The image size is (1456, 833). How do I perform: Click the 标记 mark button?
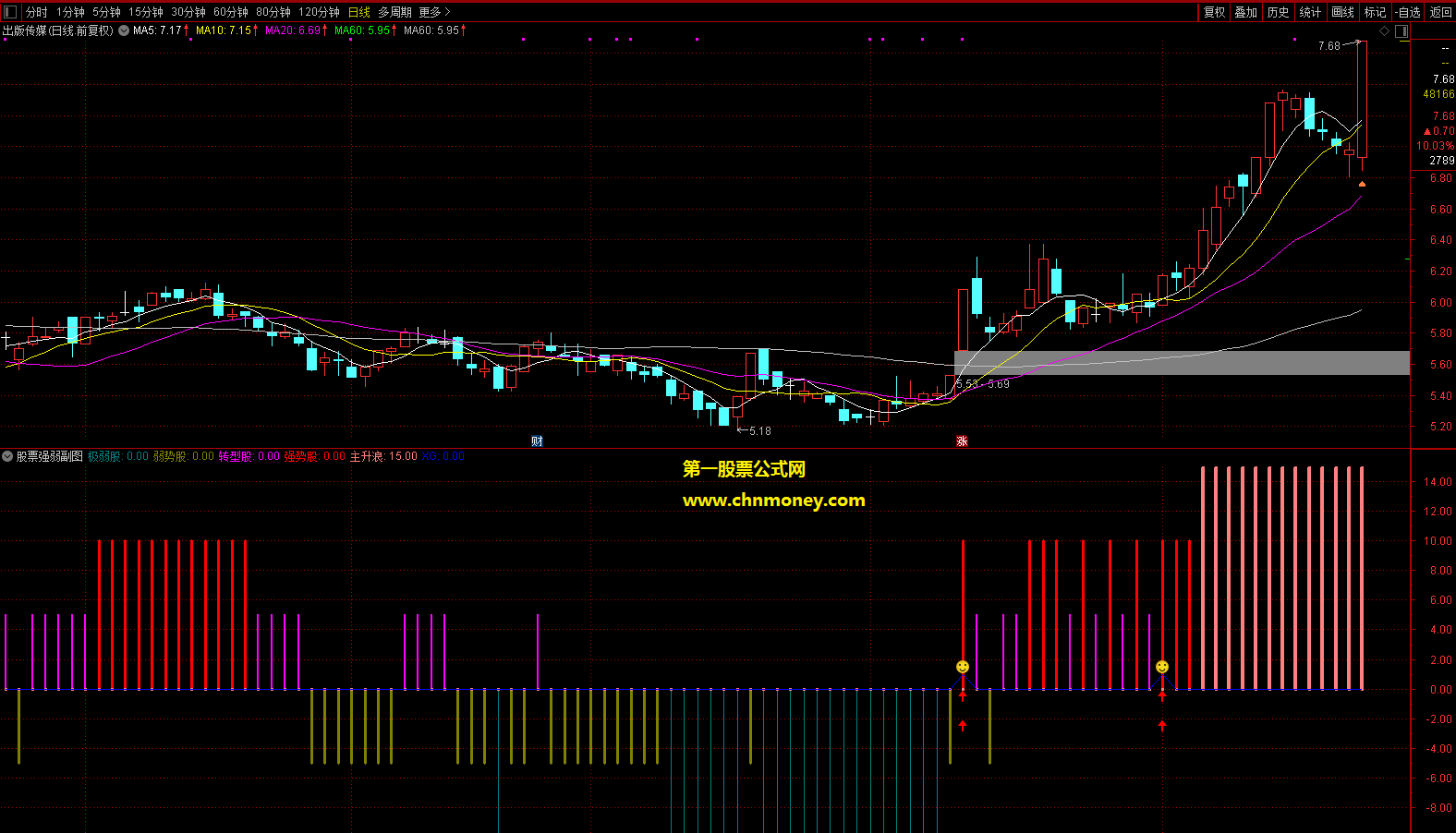tap(1375, 12)
